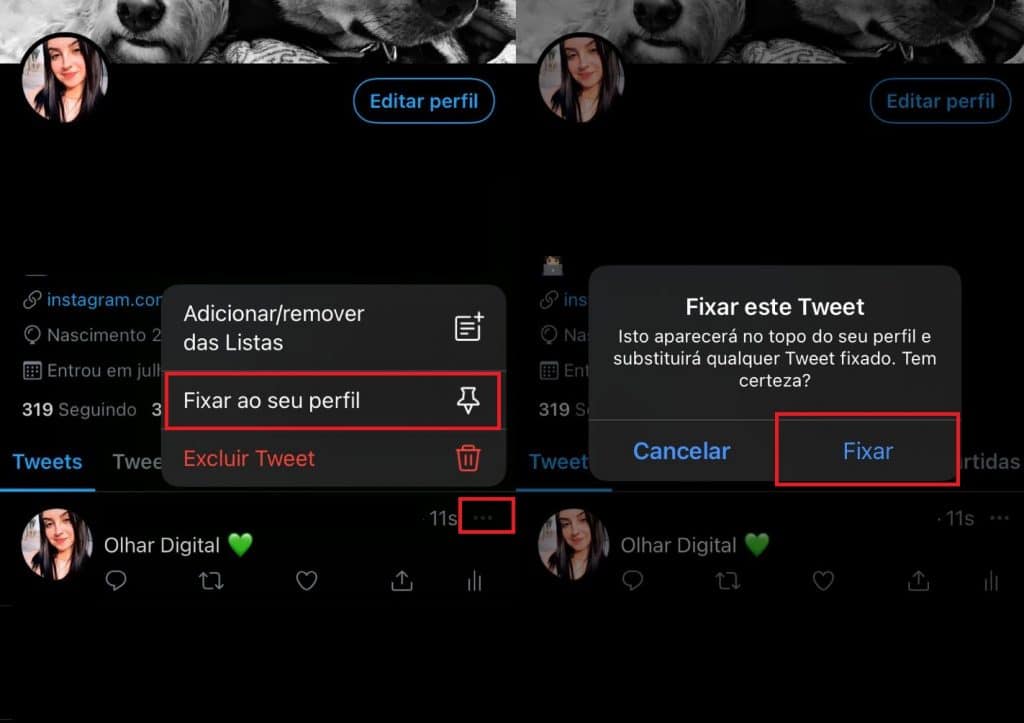
Task: Choose Excluir Tweet from context menu
Action: (333, 458)
